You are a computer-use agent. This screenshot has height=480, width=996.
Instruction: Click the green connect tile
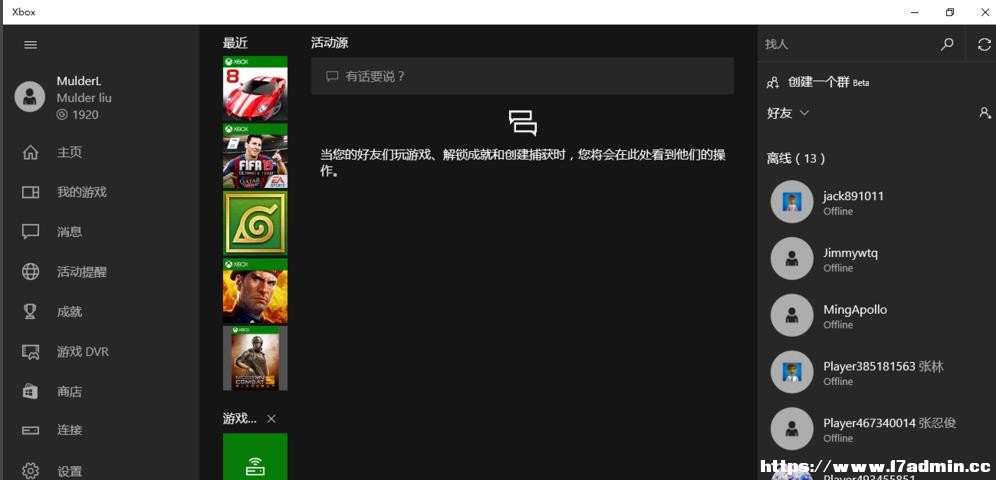coord(255,457)
